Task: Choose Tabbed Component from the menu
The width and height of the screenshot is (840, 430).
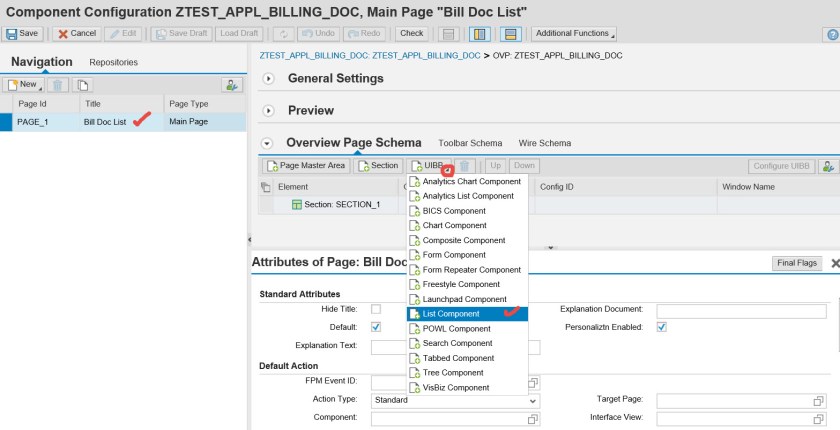Action: click(467, 358)
